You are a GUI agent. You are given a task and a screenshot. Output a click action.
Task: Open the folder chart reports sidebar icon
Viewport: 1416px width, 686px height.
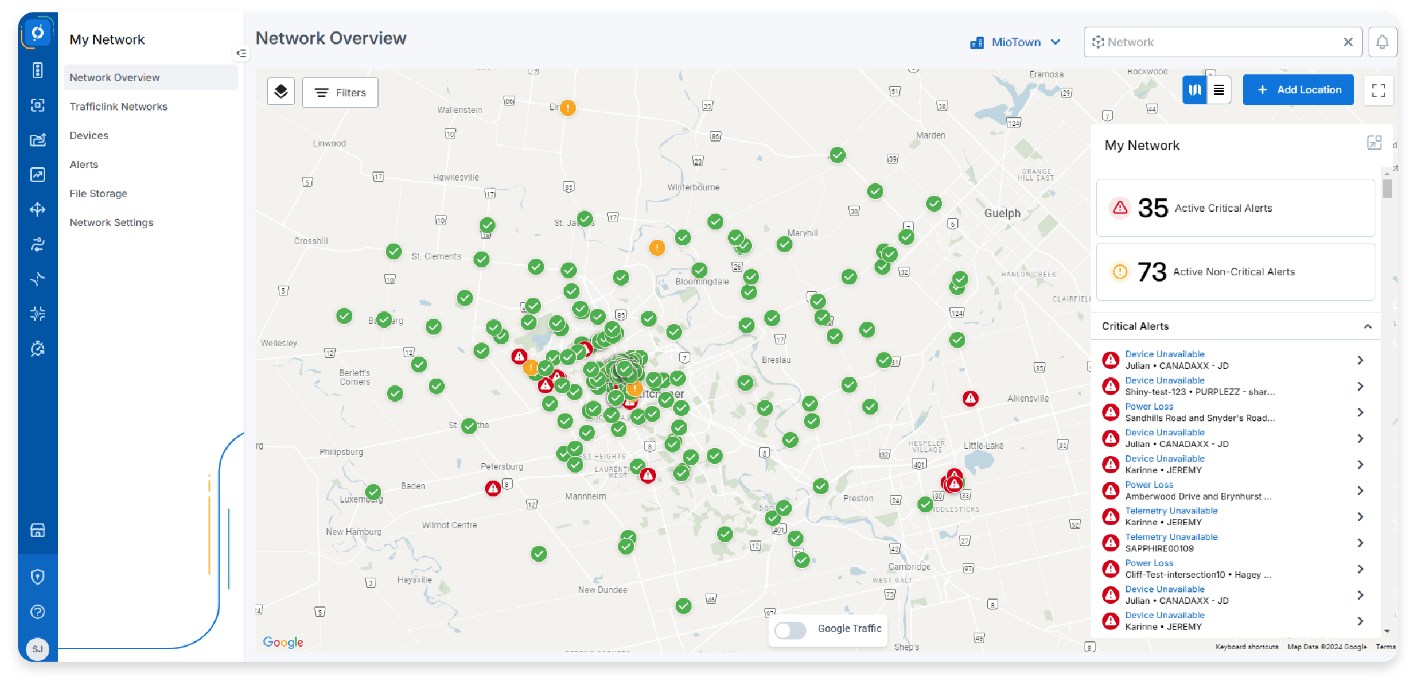click(38, 140)
